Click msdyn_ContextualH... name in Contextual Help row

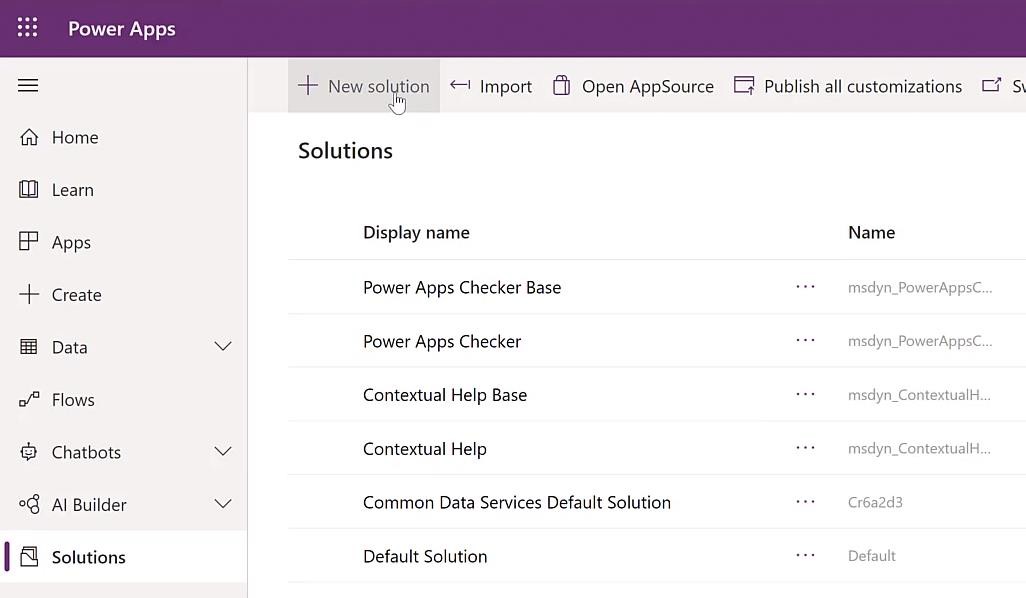coord(919,449)
